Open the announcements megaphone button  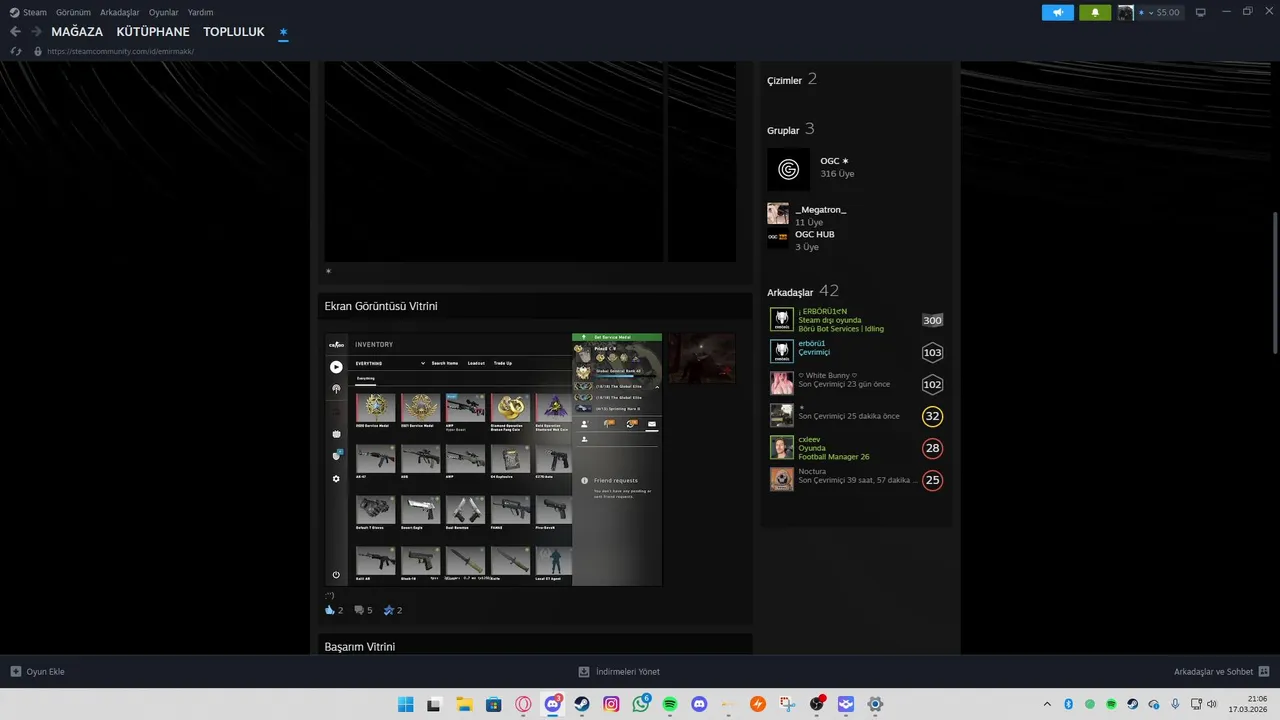(1057, 12)
